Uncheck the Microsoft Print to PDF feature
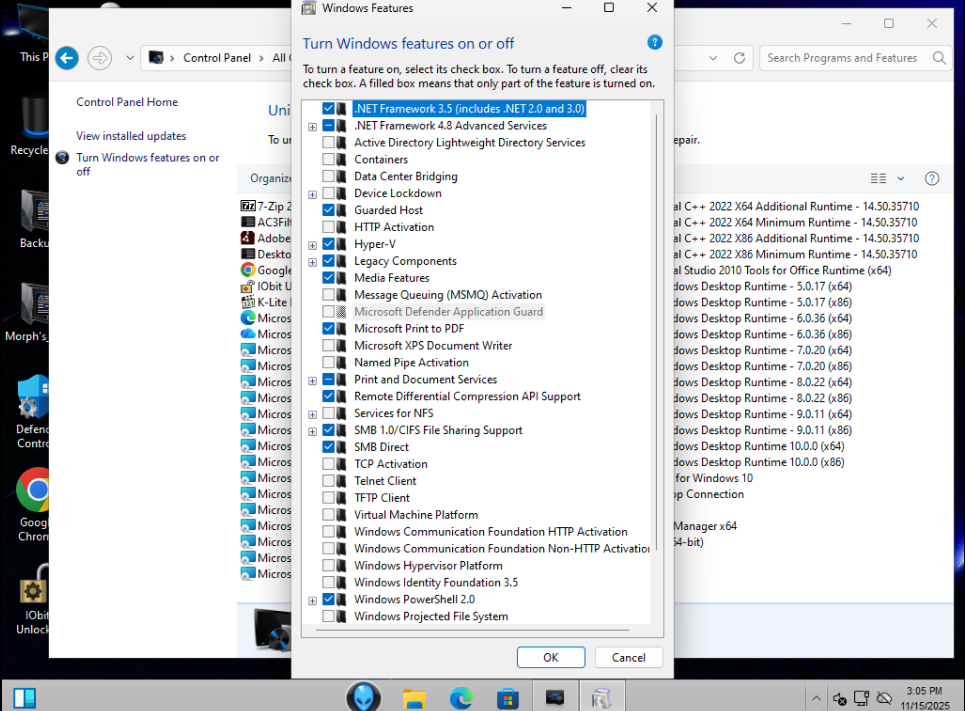The height and width of the screenshot is (711, 965). [329, 328]
